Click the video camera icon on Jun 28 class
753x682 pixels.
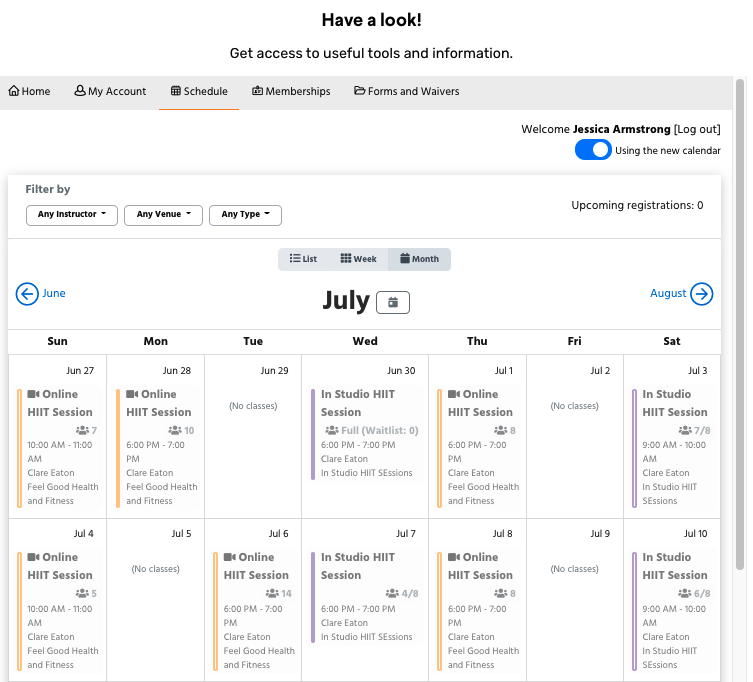point(132,394)
